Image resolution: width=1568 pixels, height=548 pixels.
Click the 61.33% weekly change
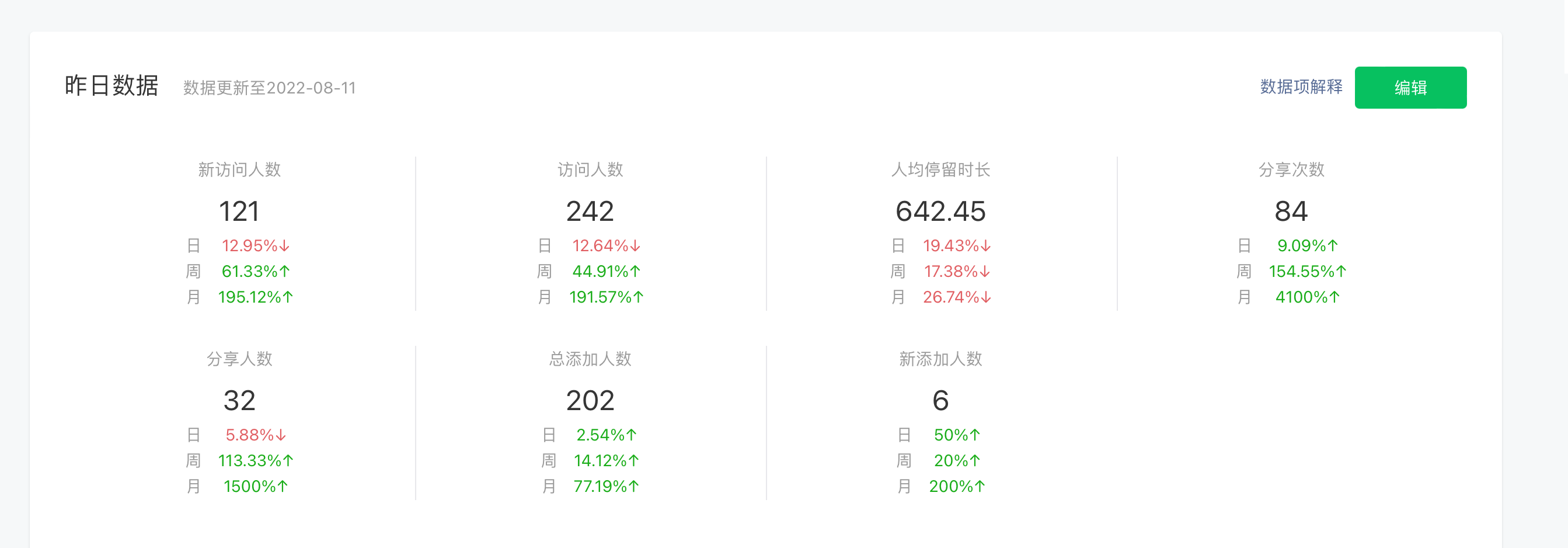256,272
